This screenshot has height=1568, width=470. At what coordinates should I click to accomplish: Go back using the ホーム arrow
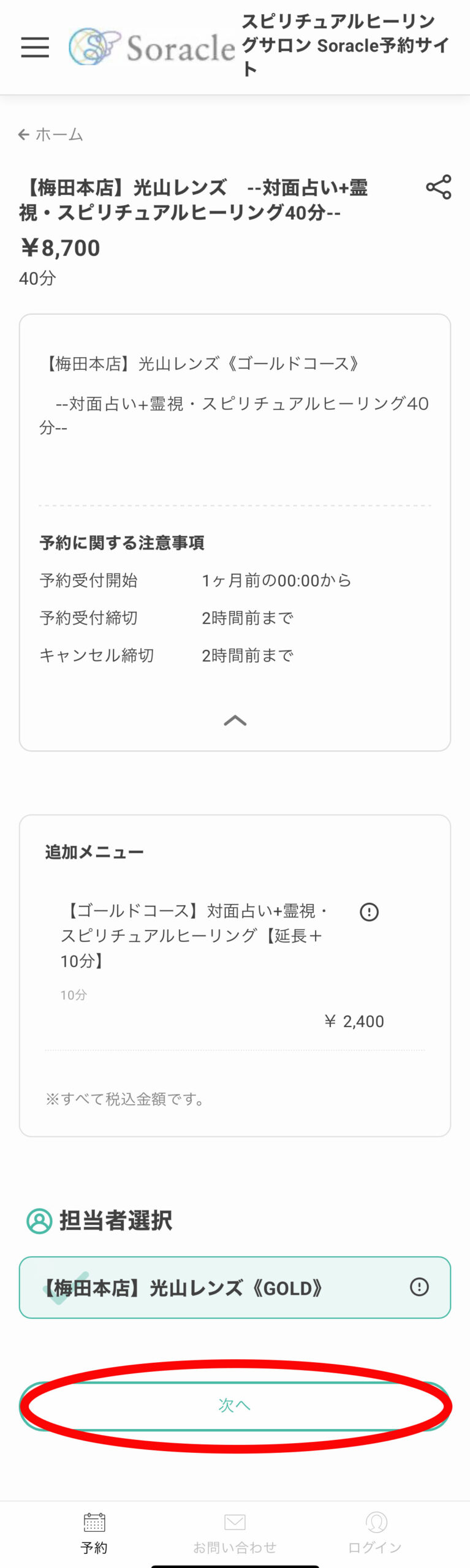[x=50, y=135]
